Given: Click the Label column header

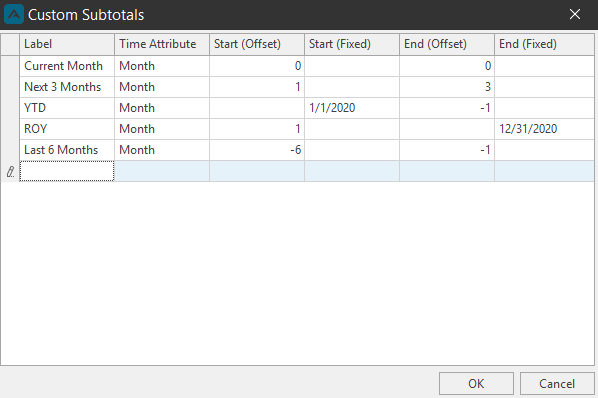Looking at the screenshot, I should click(x=67, y=44).
